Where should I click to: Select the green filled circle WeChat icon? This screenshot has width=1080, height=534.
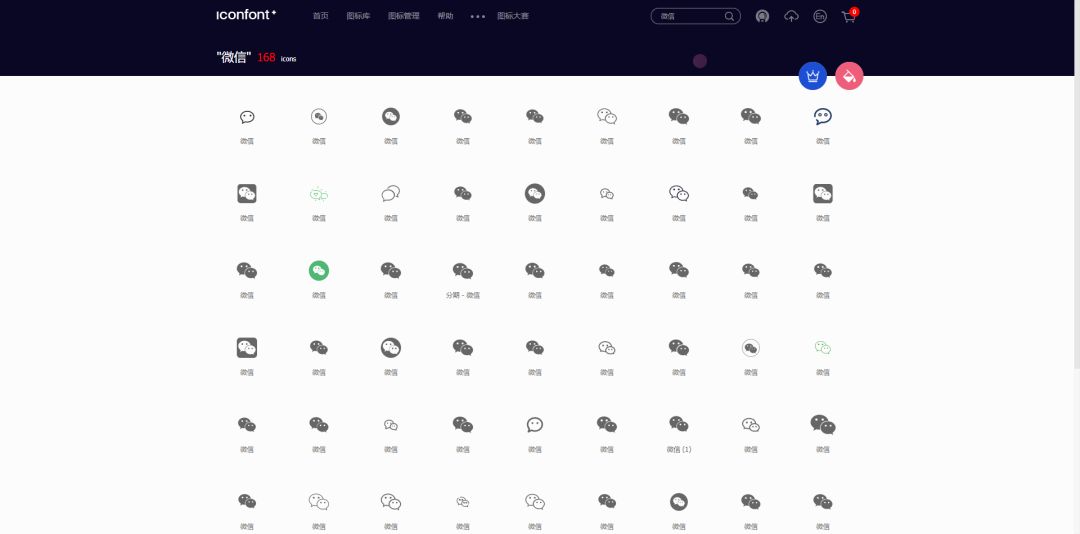tap(319, 271)
